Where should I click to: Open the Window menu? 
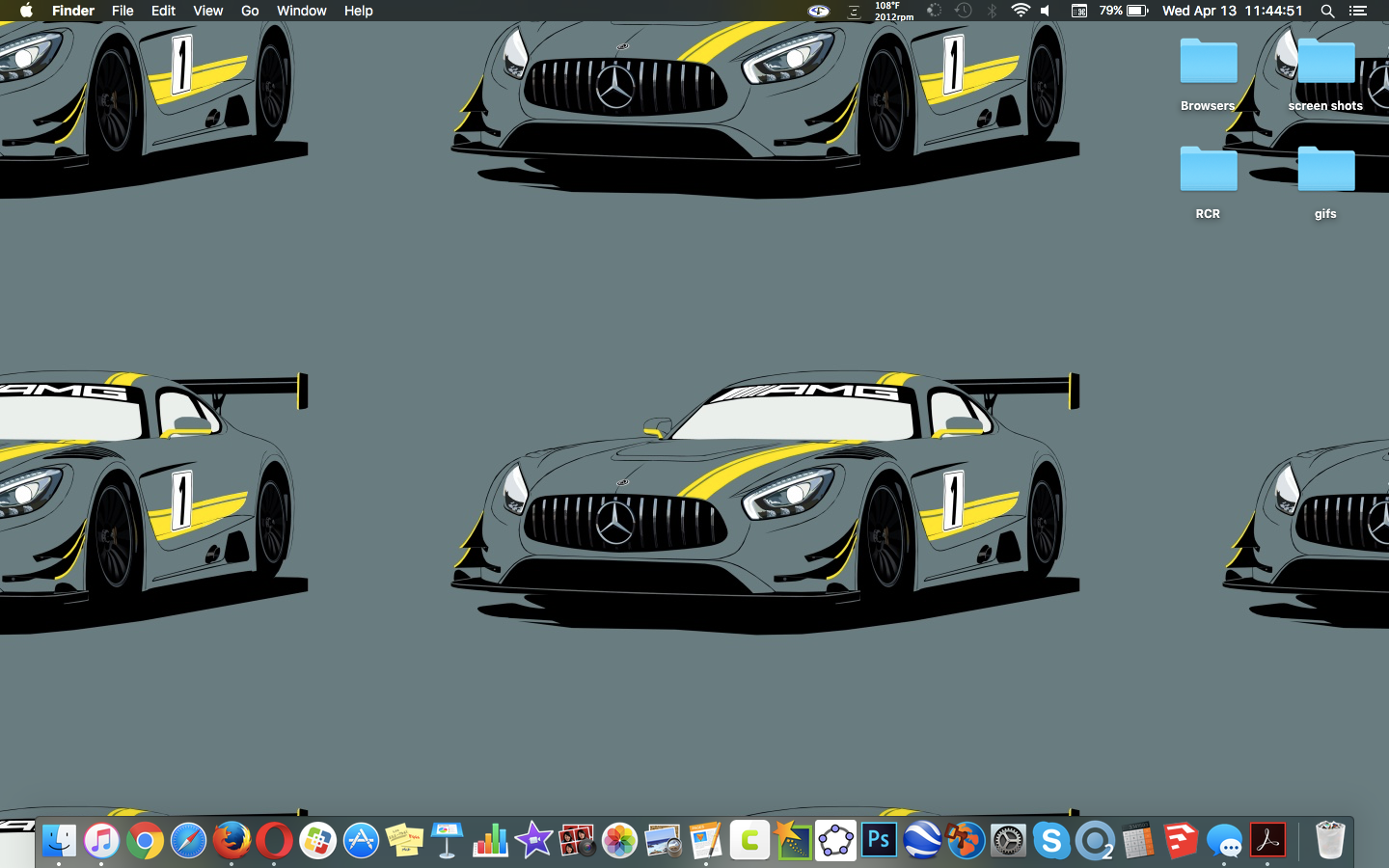tap(301, 11)
